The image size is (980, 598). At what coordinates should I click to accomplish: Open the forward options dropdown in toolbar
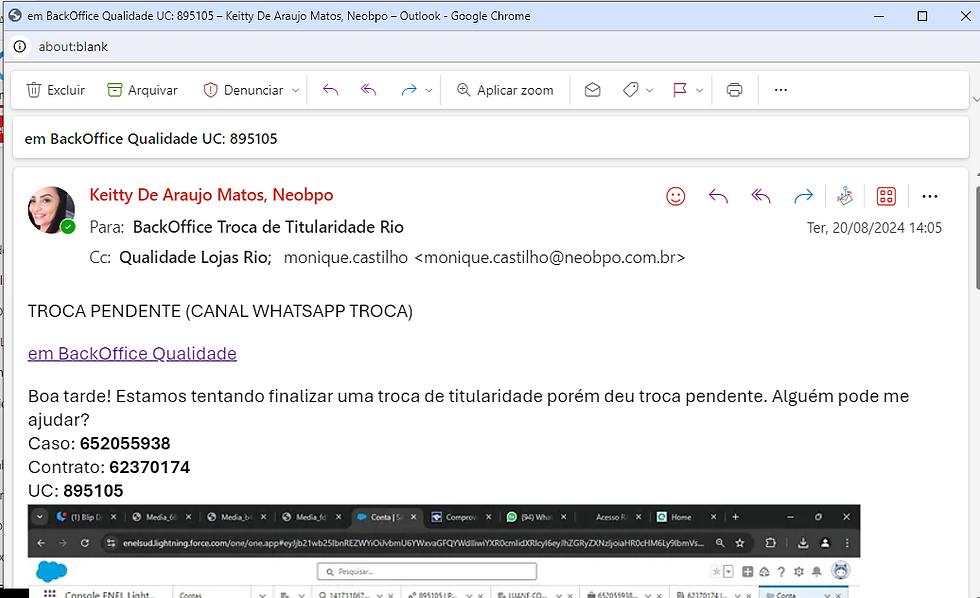tap(429, 90)
